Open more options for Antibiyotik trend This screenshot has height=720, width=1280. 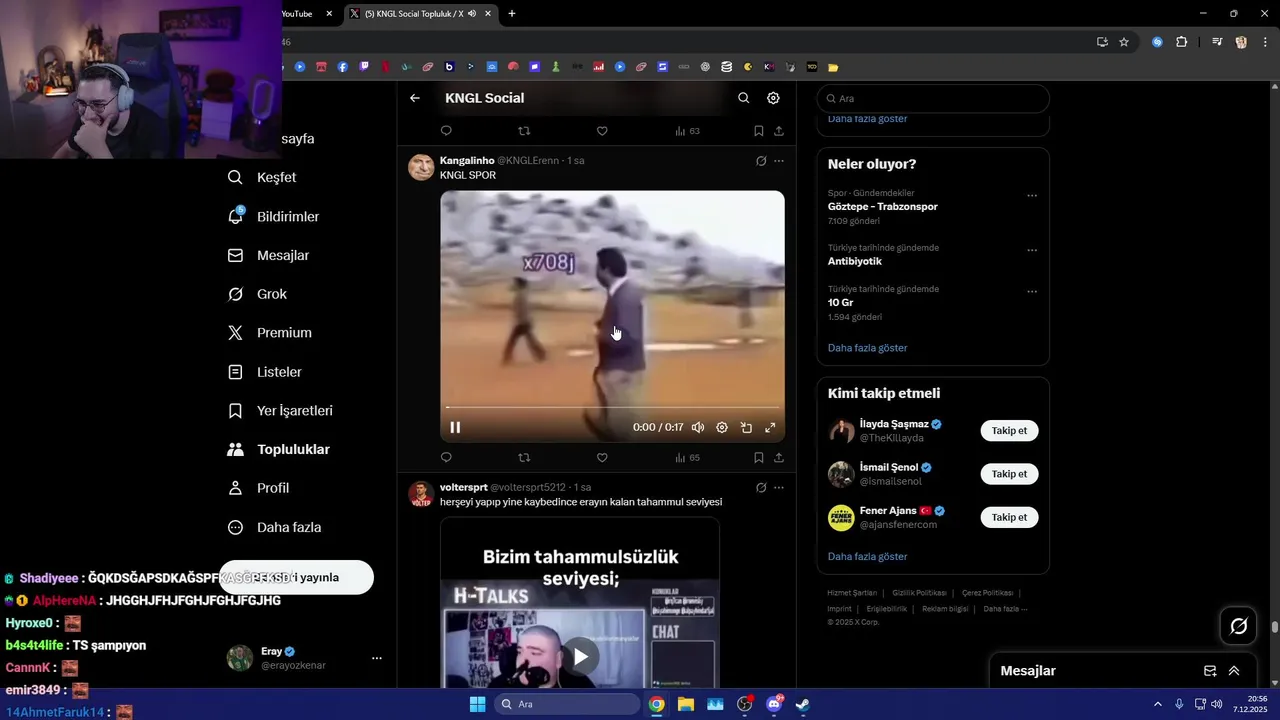click(1032, 251)
